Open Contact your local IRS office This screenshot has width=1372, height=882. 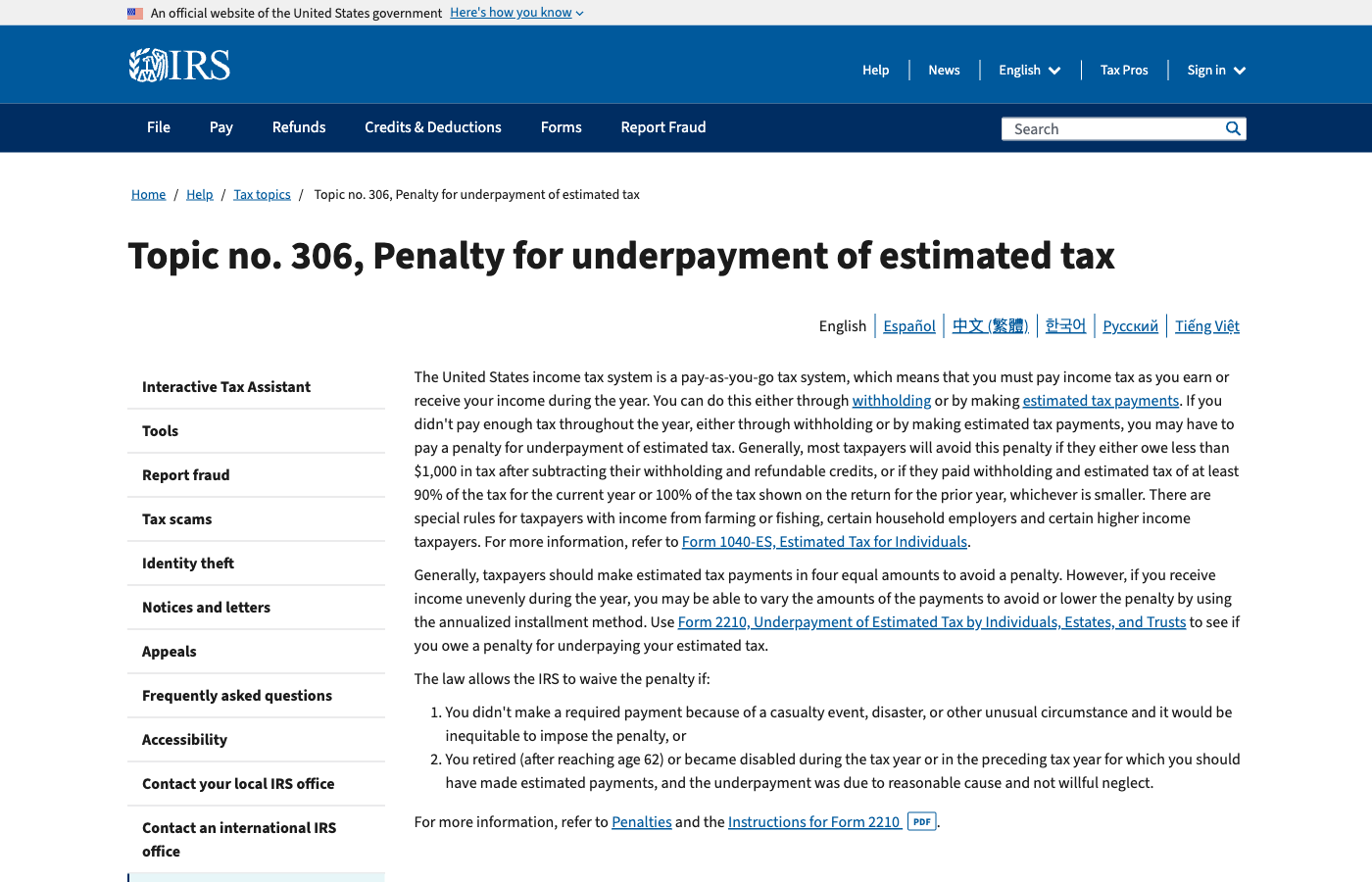tap(256, 784)
